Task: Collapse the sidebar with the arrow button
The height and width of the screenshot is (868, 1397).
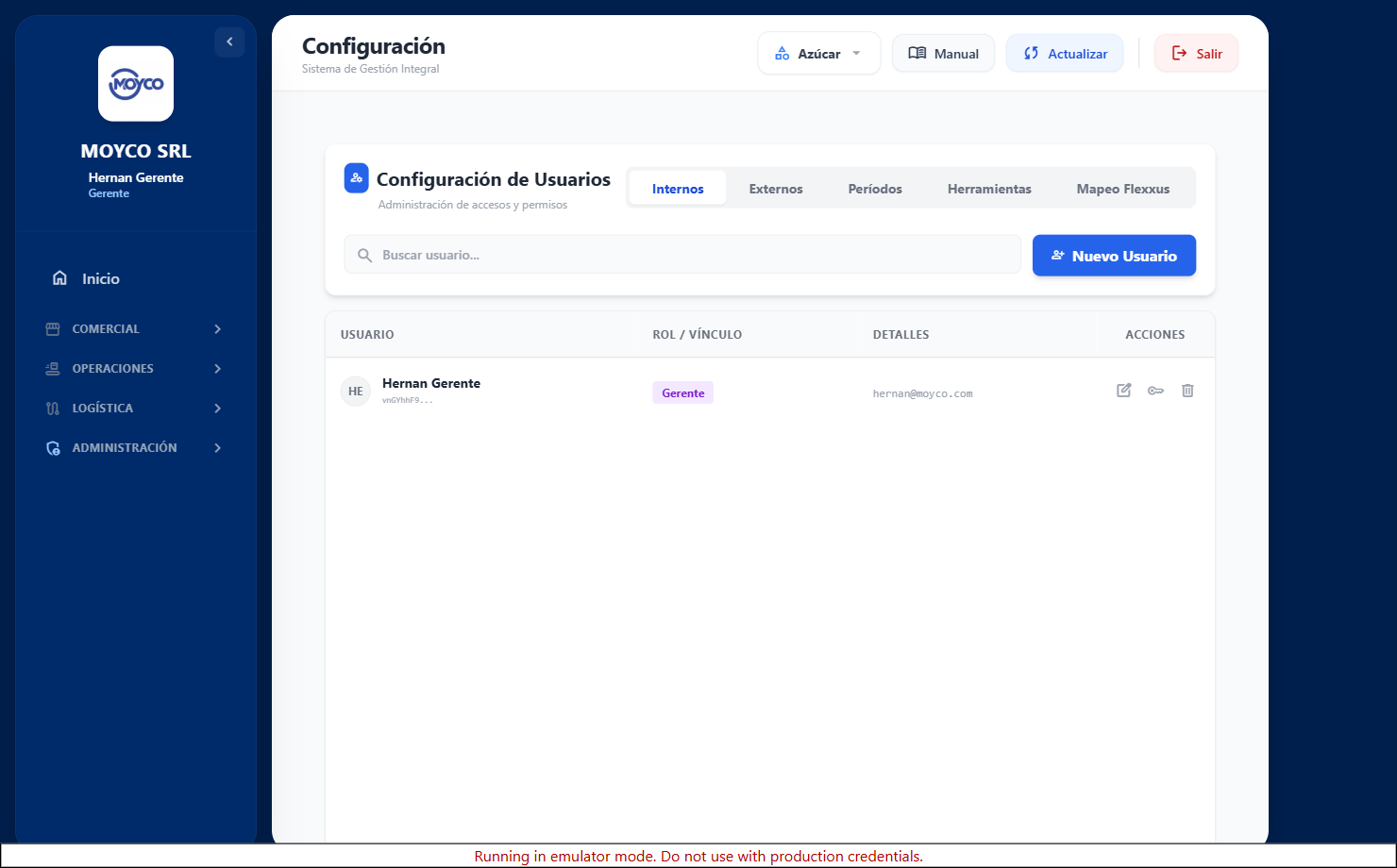Action: coord(229,42)
